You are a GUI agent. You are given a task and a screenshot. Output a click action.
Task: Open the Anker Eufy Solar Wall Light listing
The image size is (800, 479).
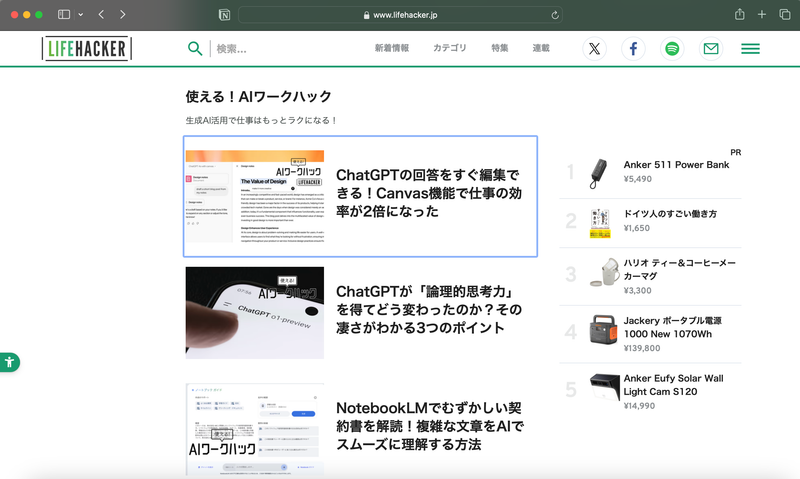673,385
